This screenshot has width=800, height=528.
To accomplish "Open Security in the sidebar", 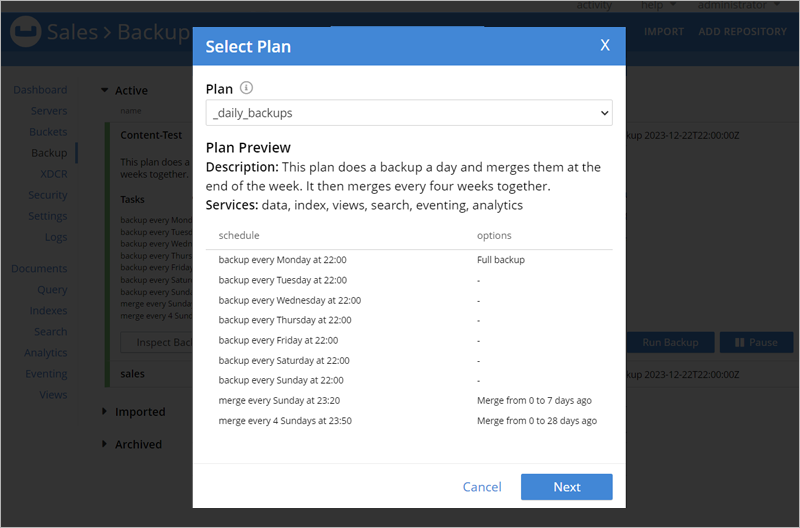I will 47,195.
